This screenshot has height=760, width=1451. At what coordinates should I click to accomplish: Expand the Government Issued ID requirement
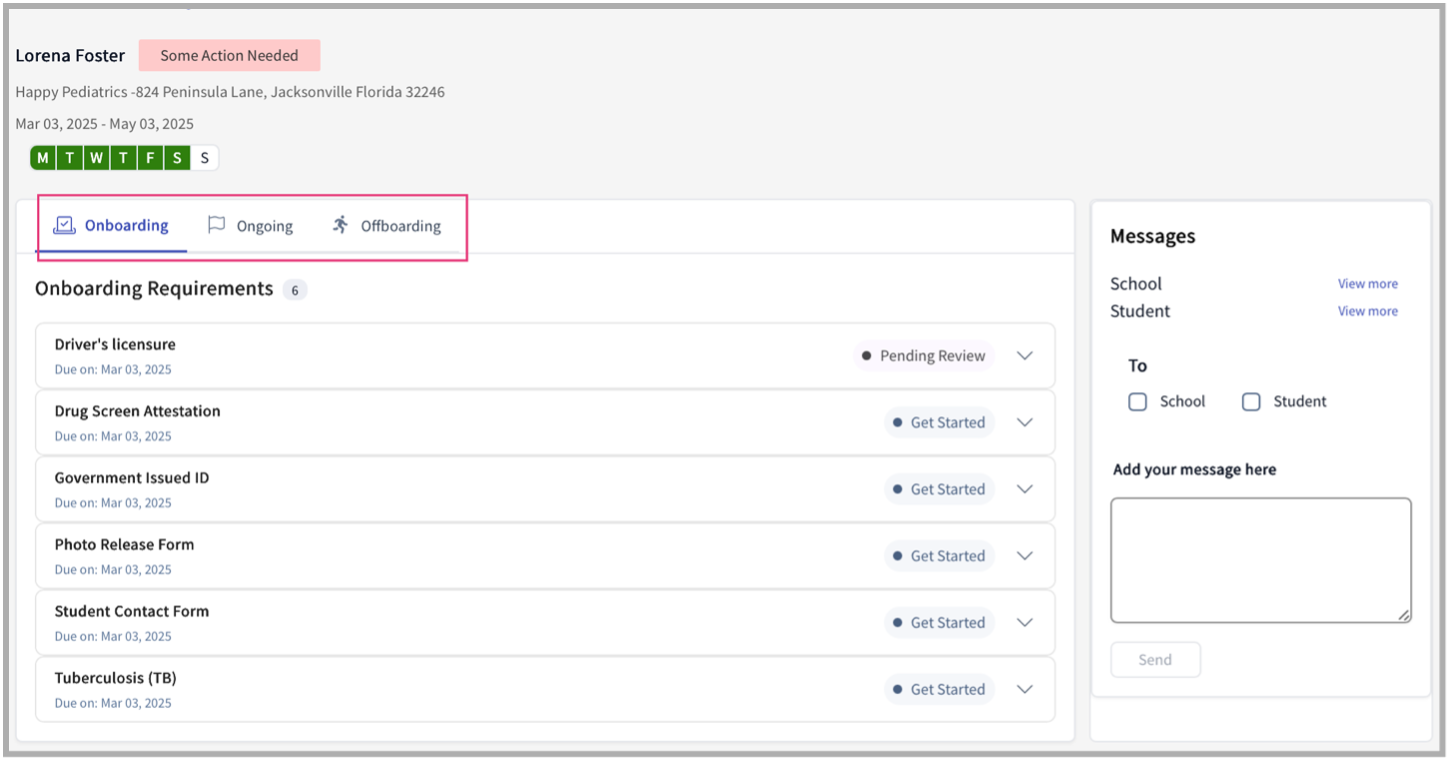tap(1024, 489)
